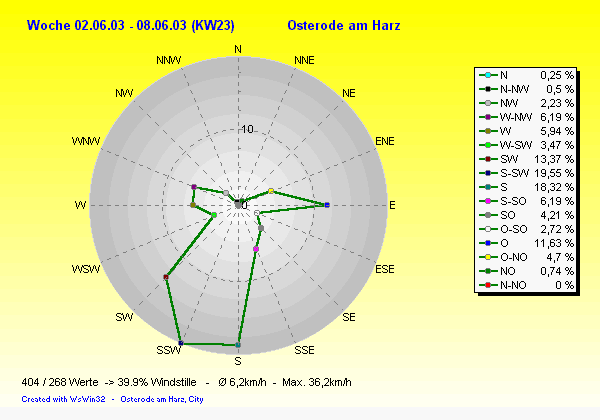Click the blue data point at SSW
This screenshot has width=600, height=420.
point(180,344)
